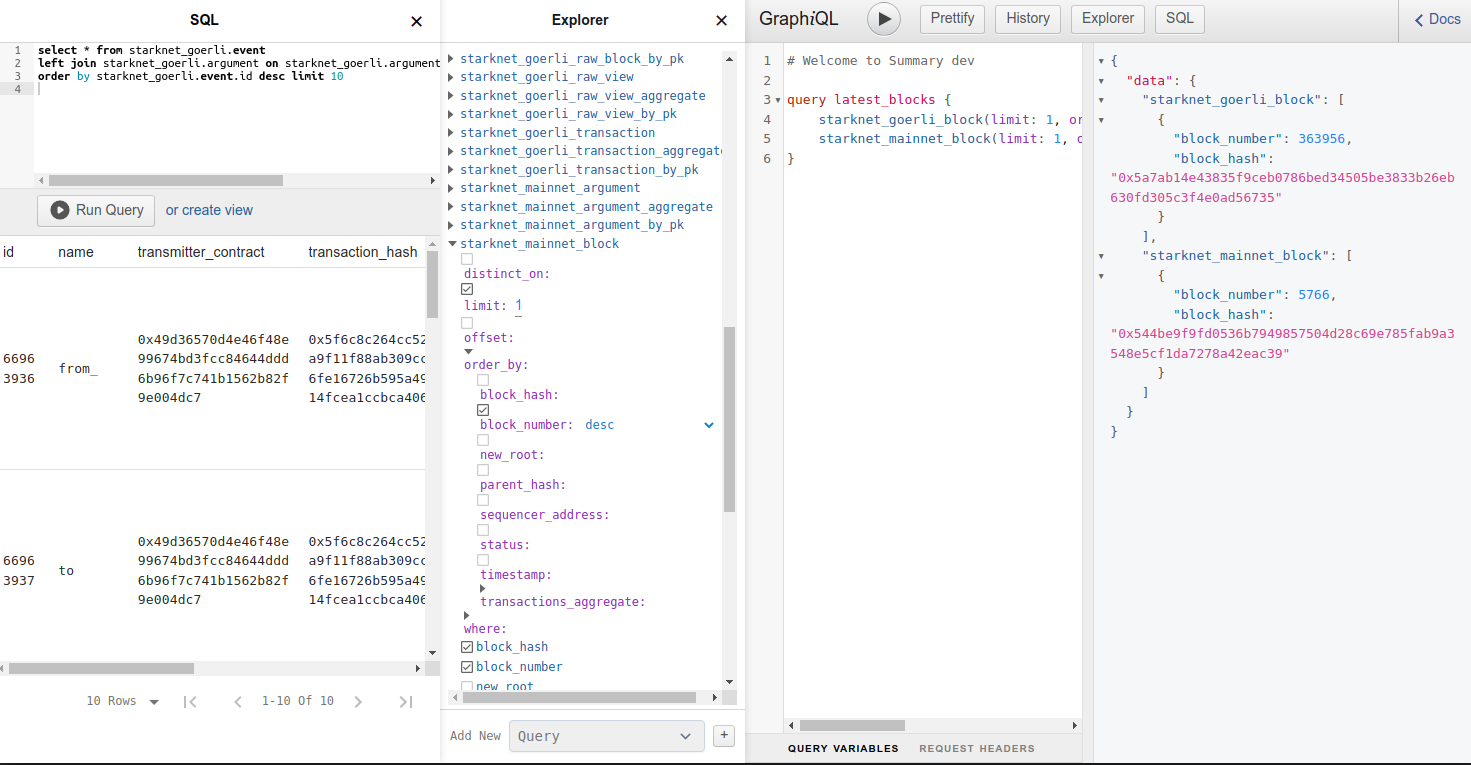Click block_number value 363956 in response
This screenshot has height=765, width=1471.
coord(1322,139)
